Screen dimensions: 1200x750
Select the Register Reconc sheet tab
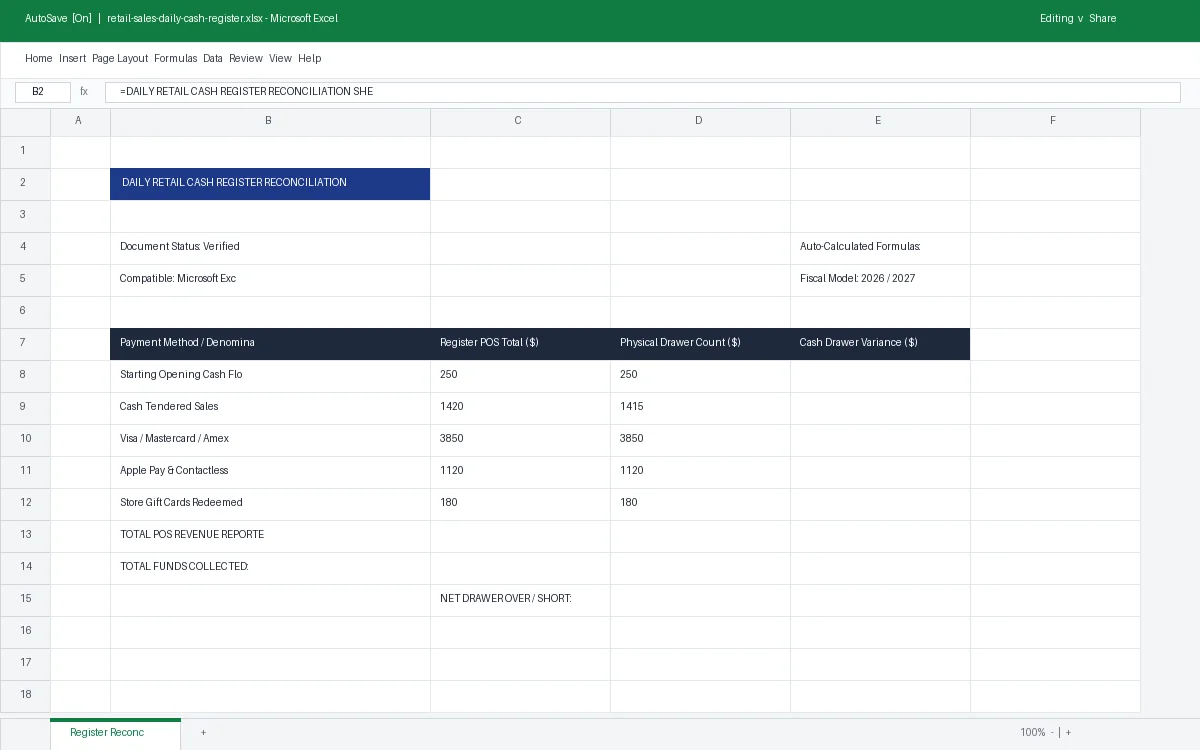(x=115, y=733)
